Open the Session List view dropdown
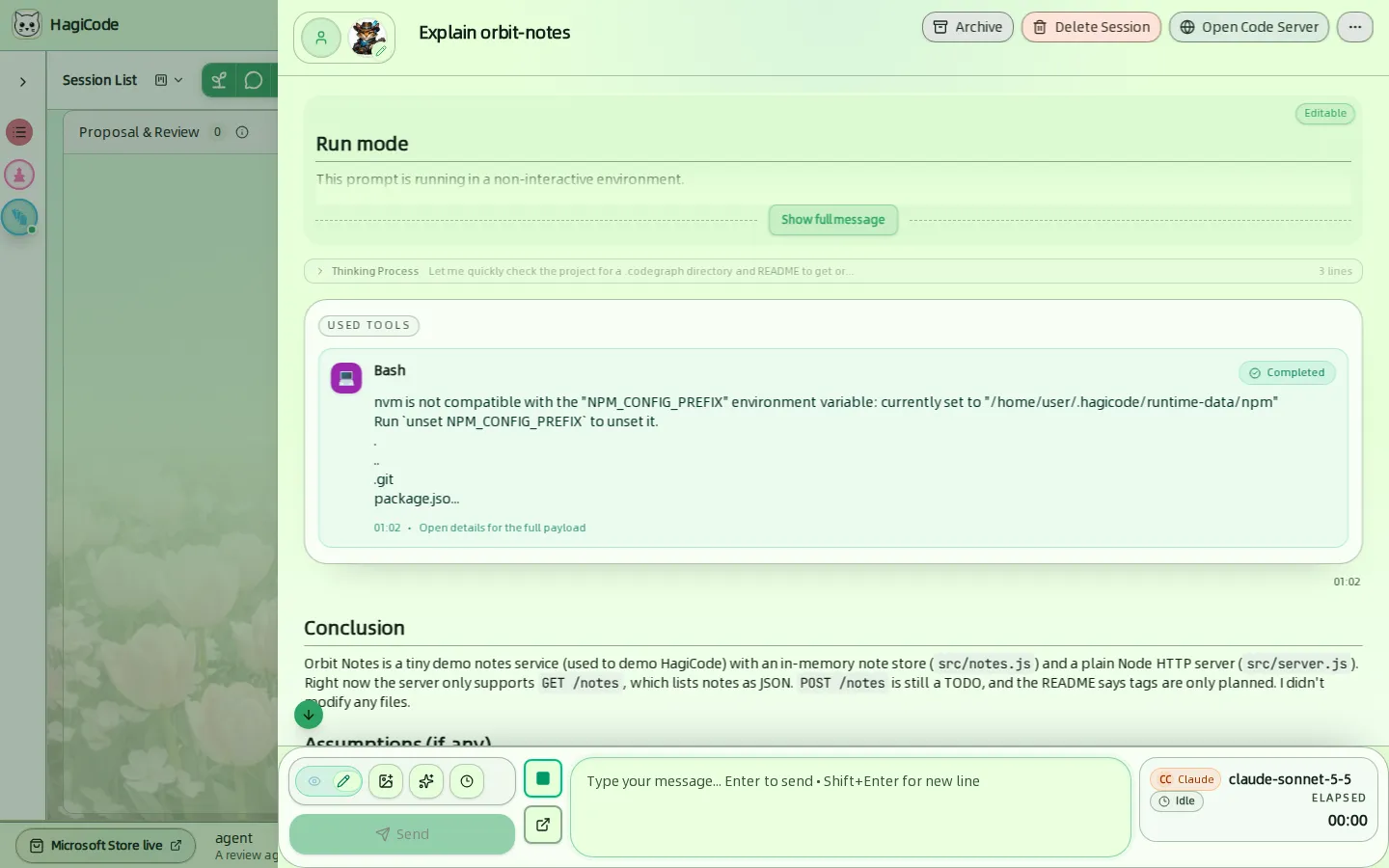 169,80
